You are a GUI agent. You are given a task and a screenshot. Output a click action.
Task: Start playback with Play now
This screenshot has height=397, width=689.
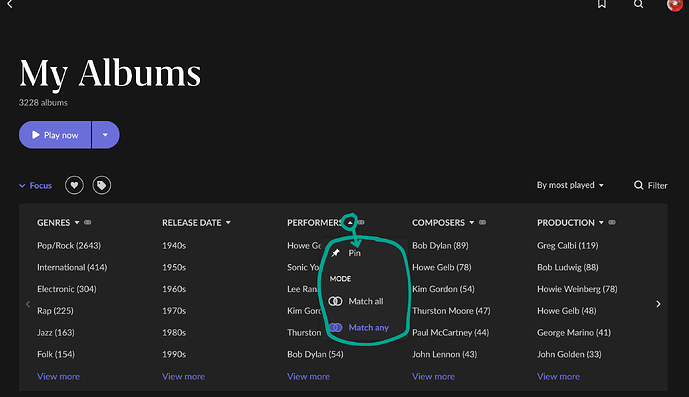55,135
